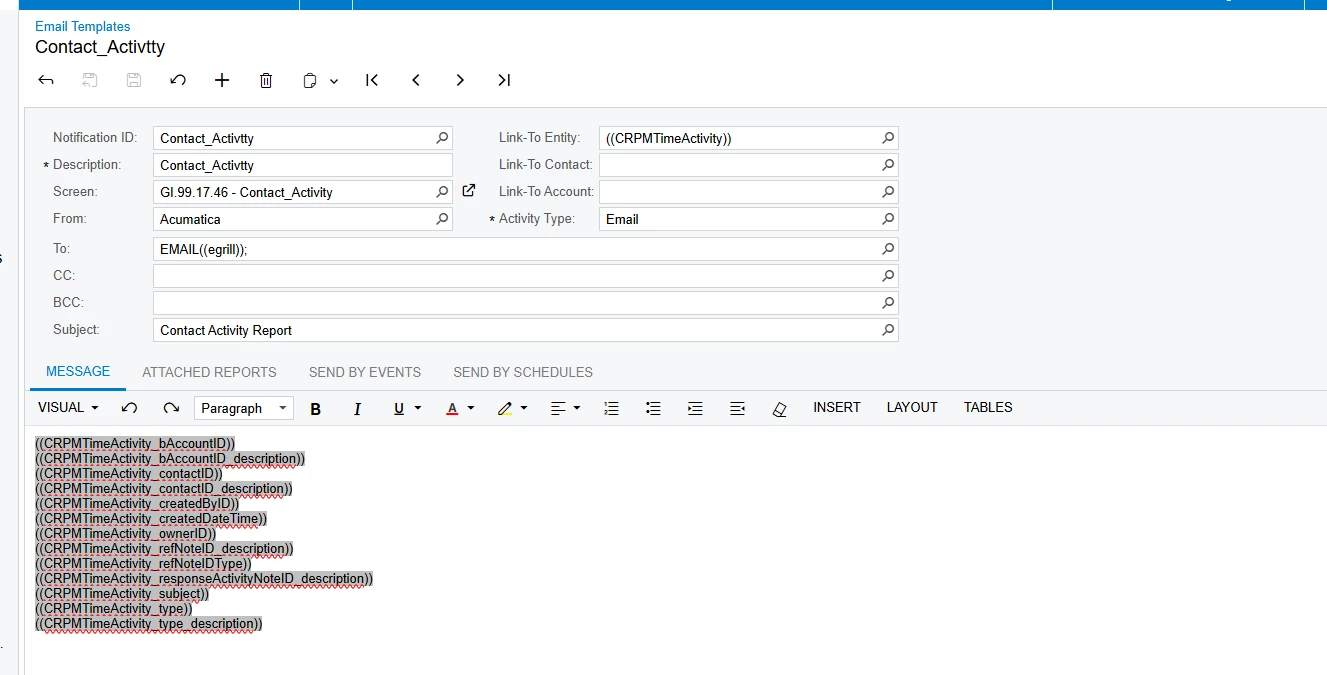The height and width of the screenshot is (675, 1327).
Task: Open the Paragraph style combo box
Action: pos(243,408)
